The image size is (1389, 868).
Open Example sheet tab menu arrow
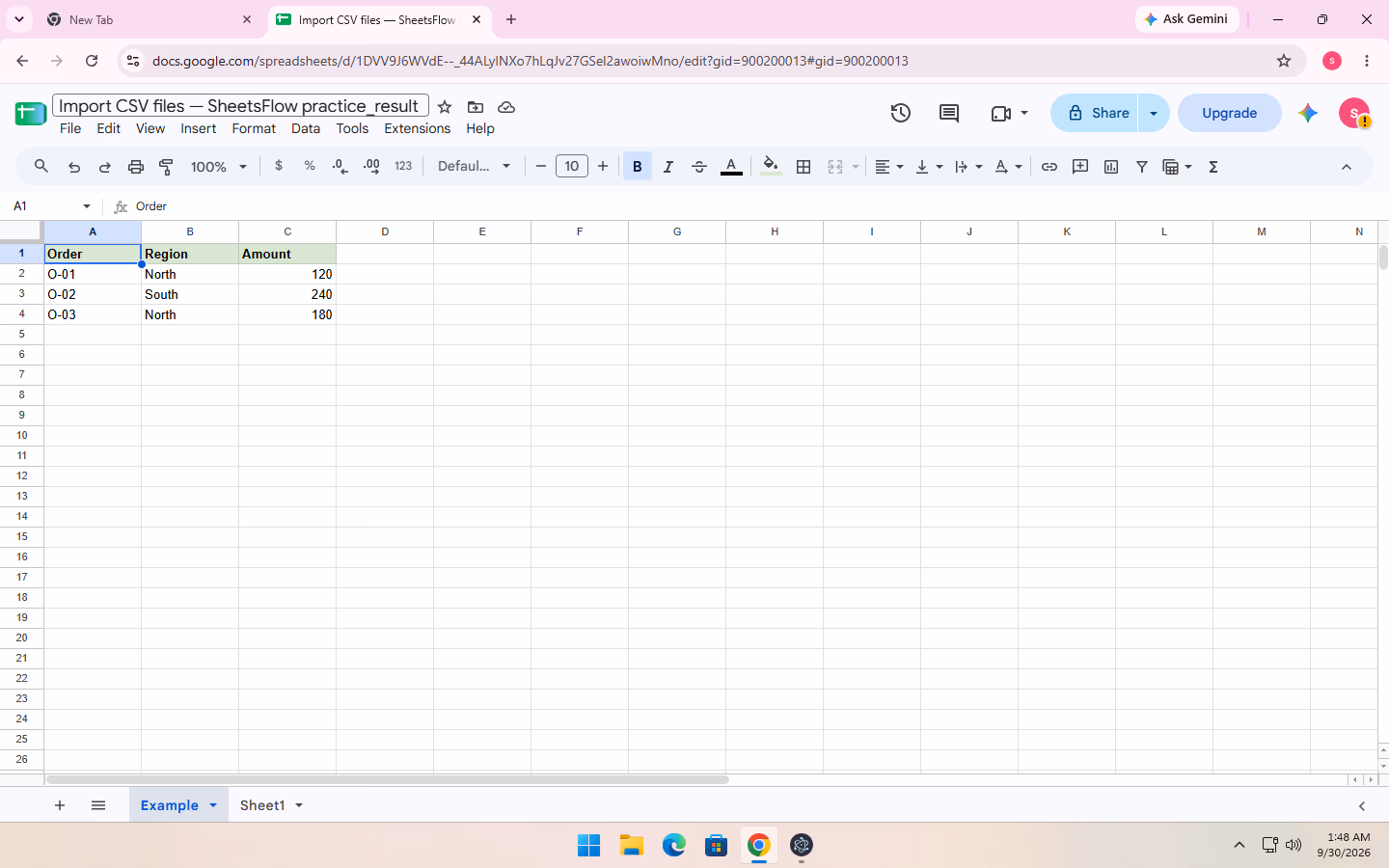pyautogui.click(x=213, y=805)
